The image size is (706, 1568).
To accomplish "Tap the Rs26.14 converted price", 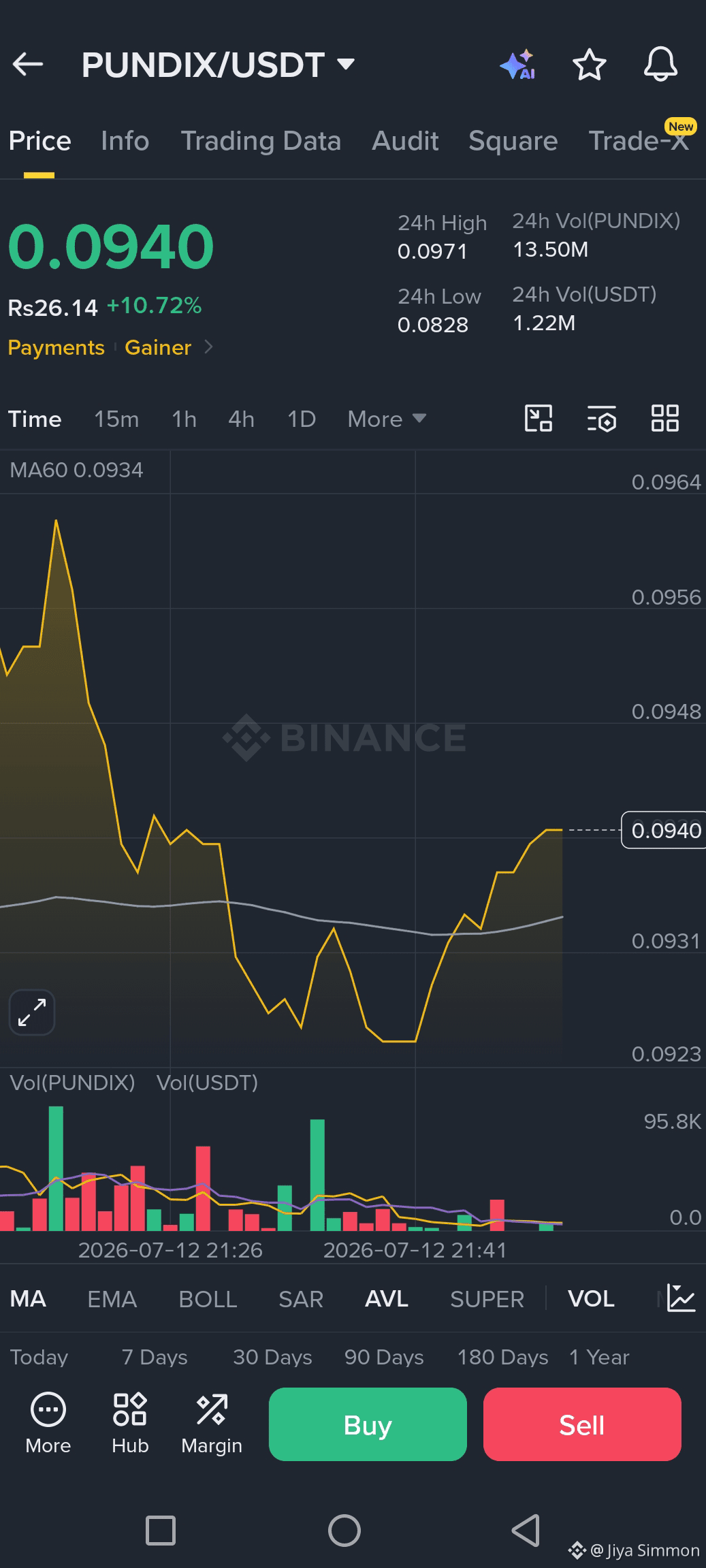I will (x=52, y=308).
